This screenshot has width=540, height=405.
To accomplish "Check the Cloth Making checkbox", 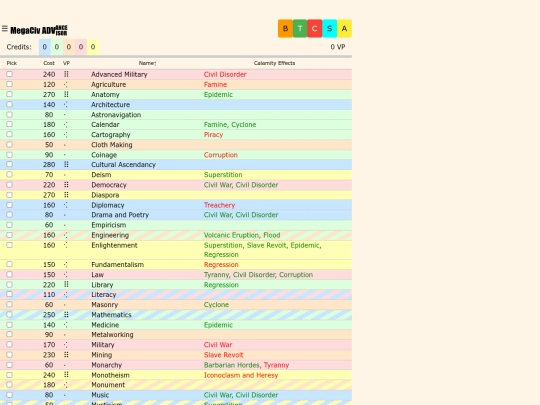I will click(x=10, y=144).
